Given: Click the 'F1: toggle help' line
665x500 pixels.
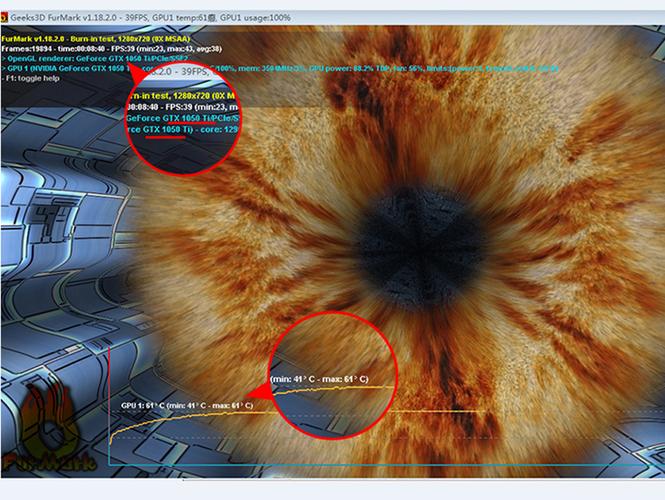Looking at the screenshot, I should click(38, 76).
